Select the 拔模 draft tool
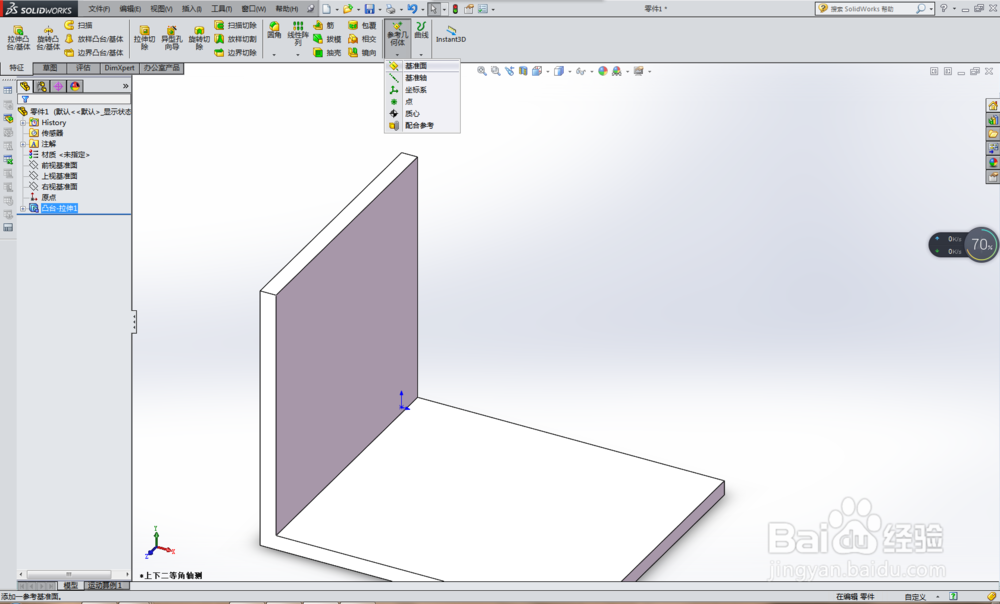Screen dimensions: 1000x604 click(327, 39)
